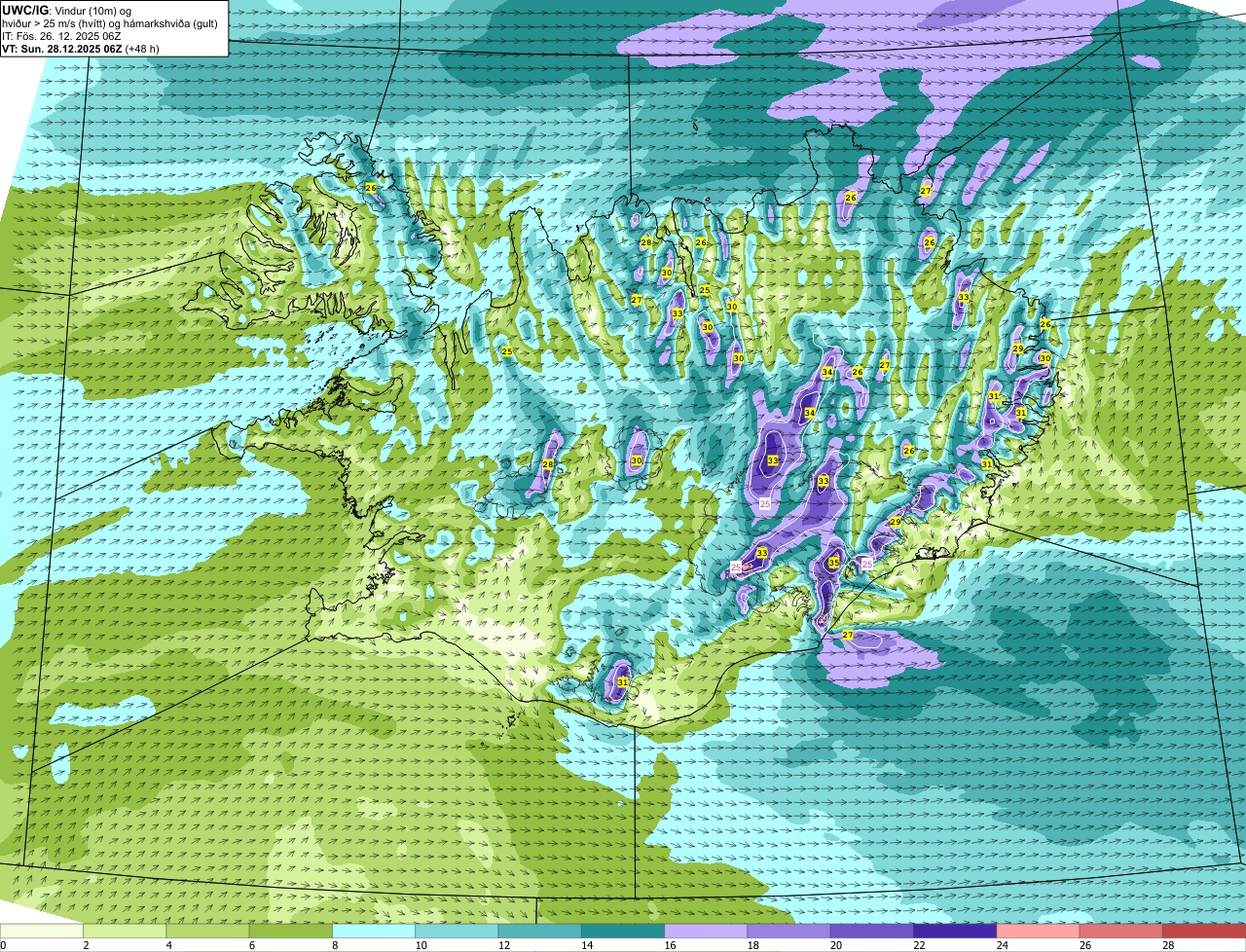The width and height of the screenshot is (1246, 952).
Task: Select the 4–6 m/s green legend swatch
Action: (x=208, y=932)
